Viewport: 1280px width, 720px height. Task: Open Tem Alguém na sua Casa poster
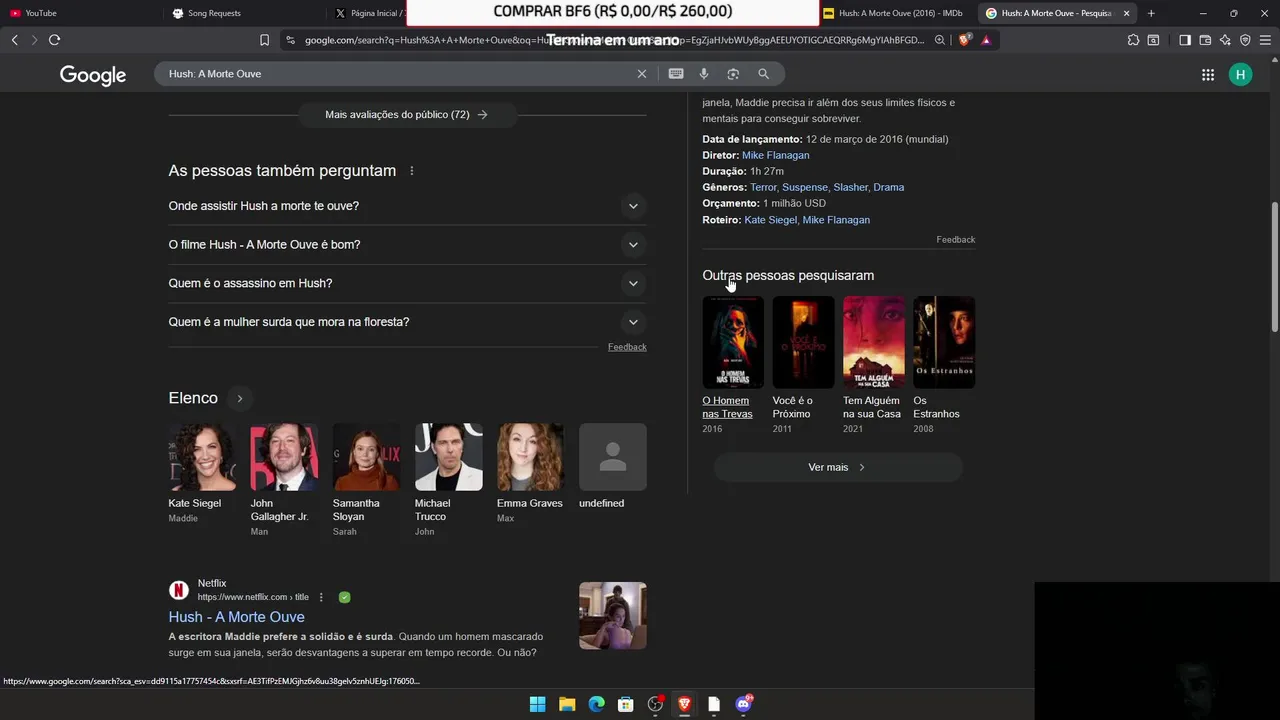pos(874,342)
